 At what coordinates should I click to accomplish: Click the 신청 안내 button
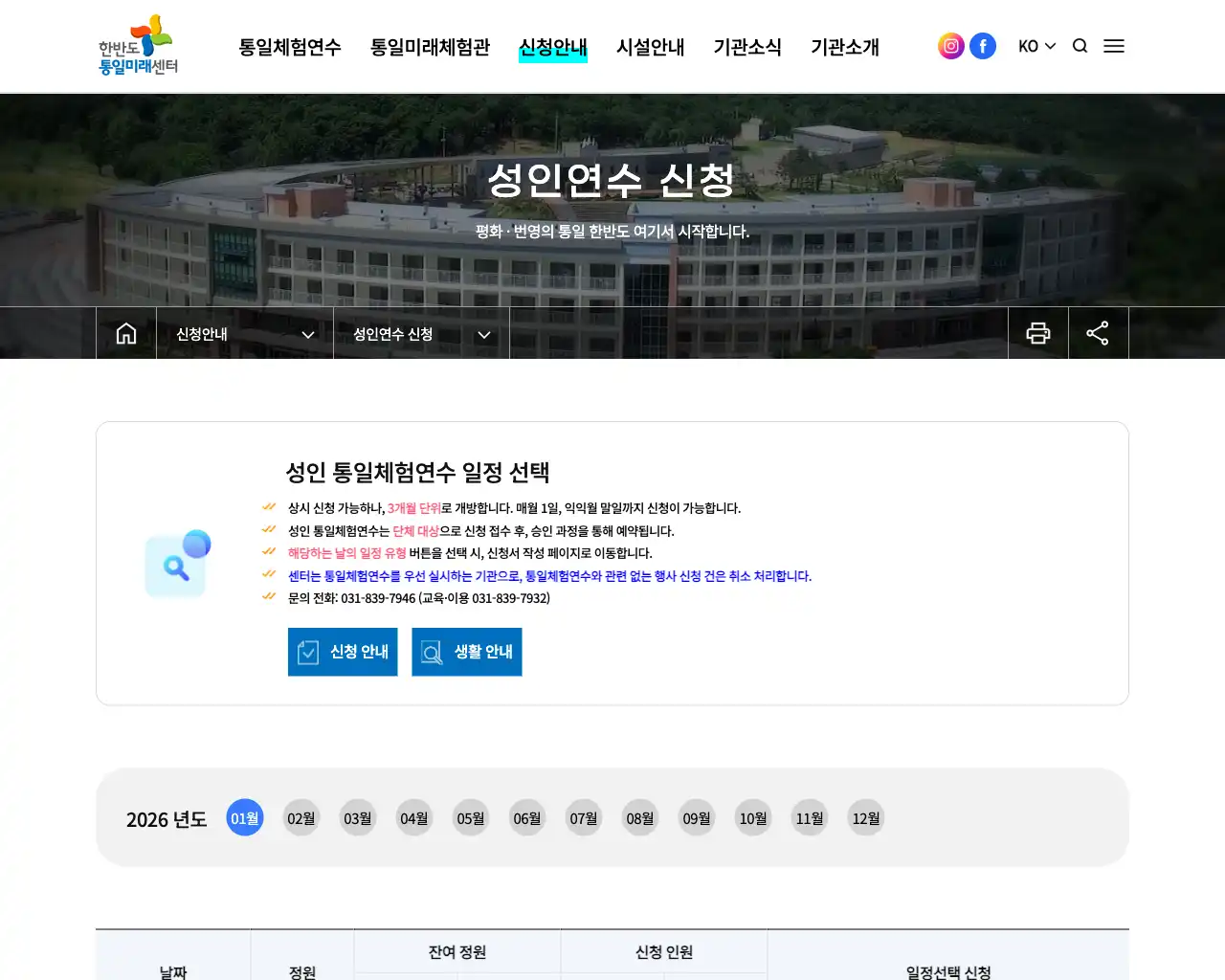coord(342,652)
